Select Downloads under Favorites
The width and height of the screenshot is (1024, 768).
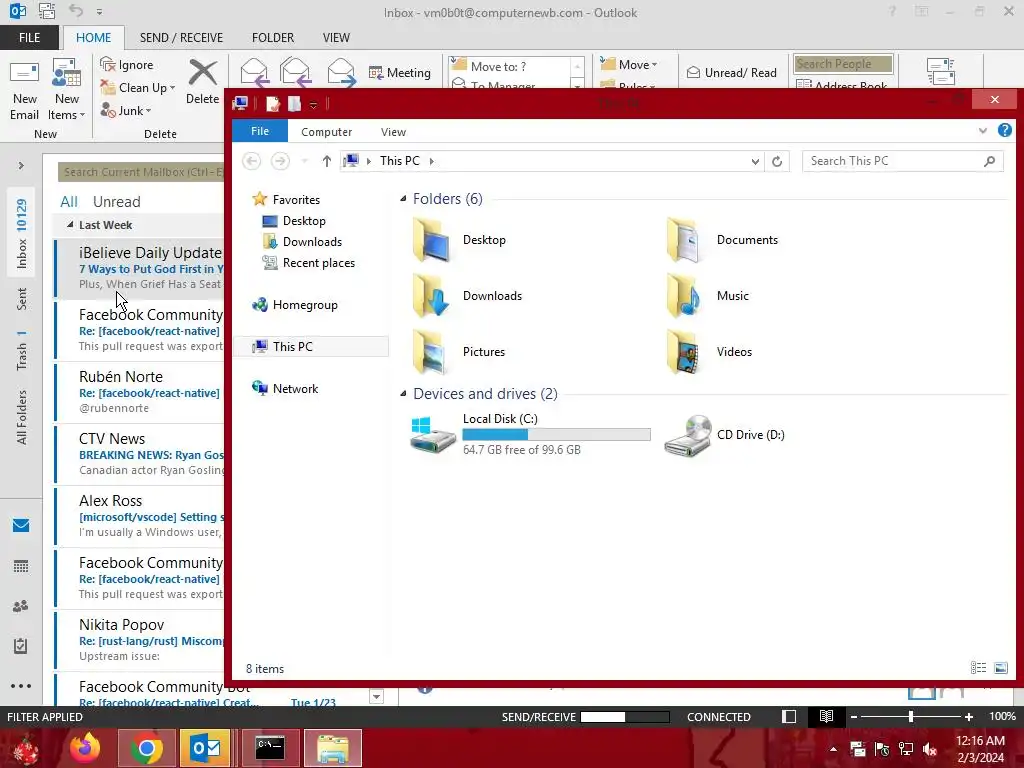[x=303, y=242]
